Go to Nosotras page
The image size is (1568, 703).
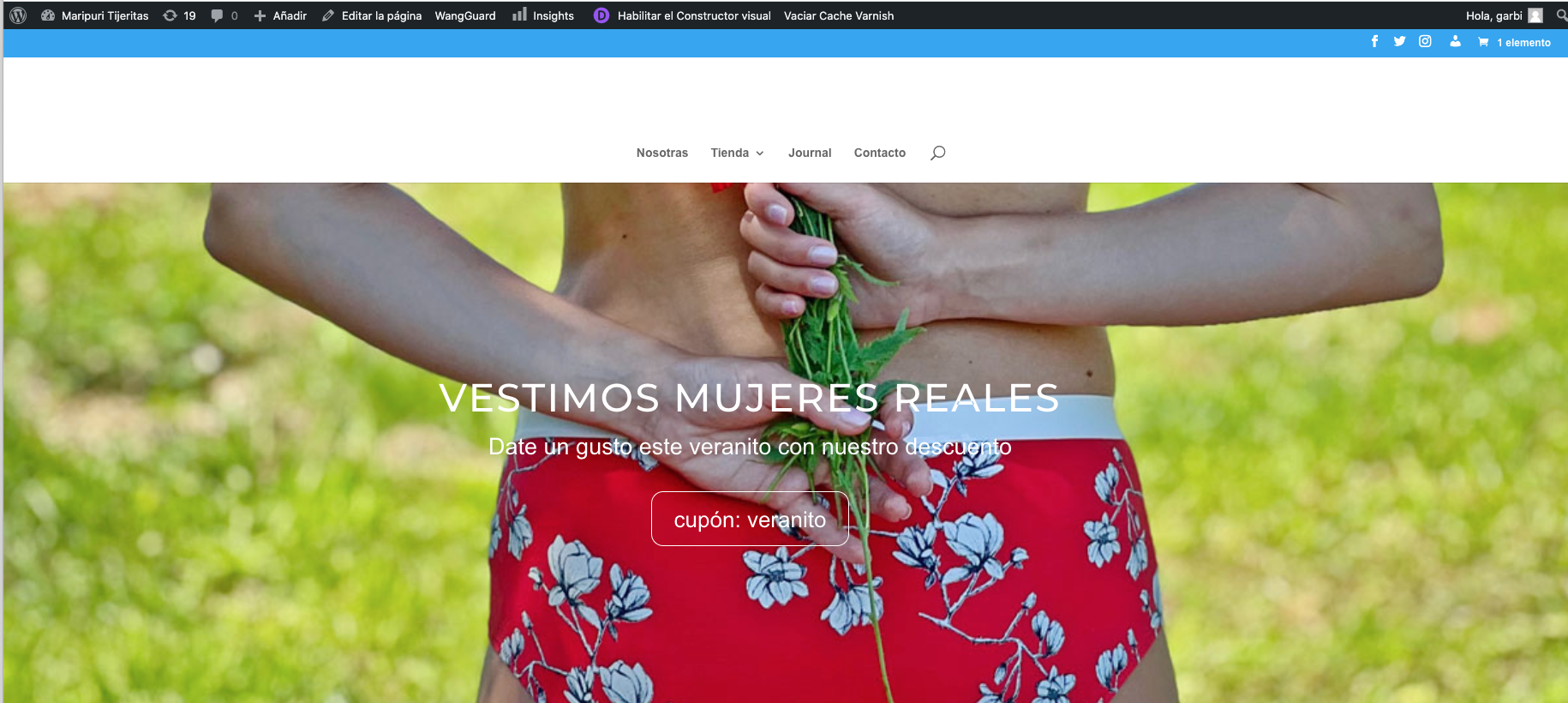click(x=662, y=153)
